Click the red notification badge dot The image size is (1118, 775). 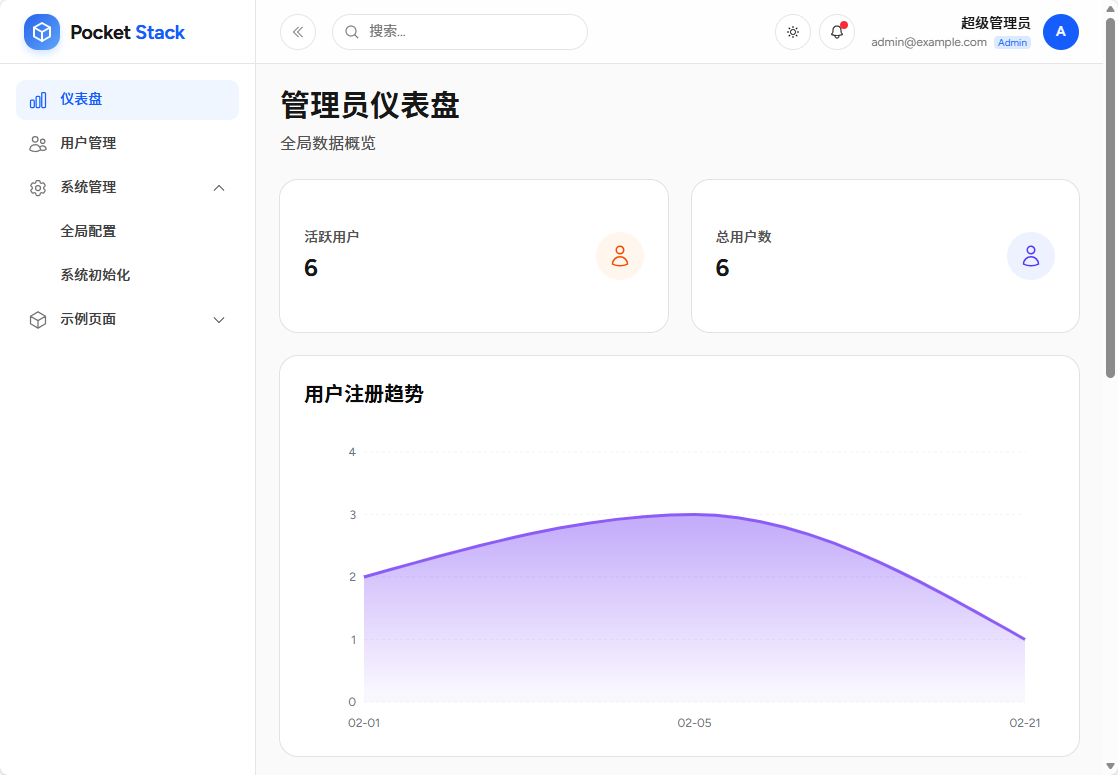(x=844, y=22)
